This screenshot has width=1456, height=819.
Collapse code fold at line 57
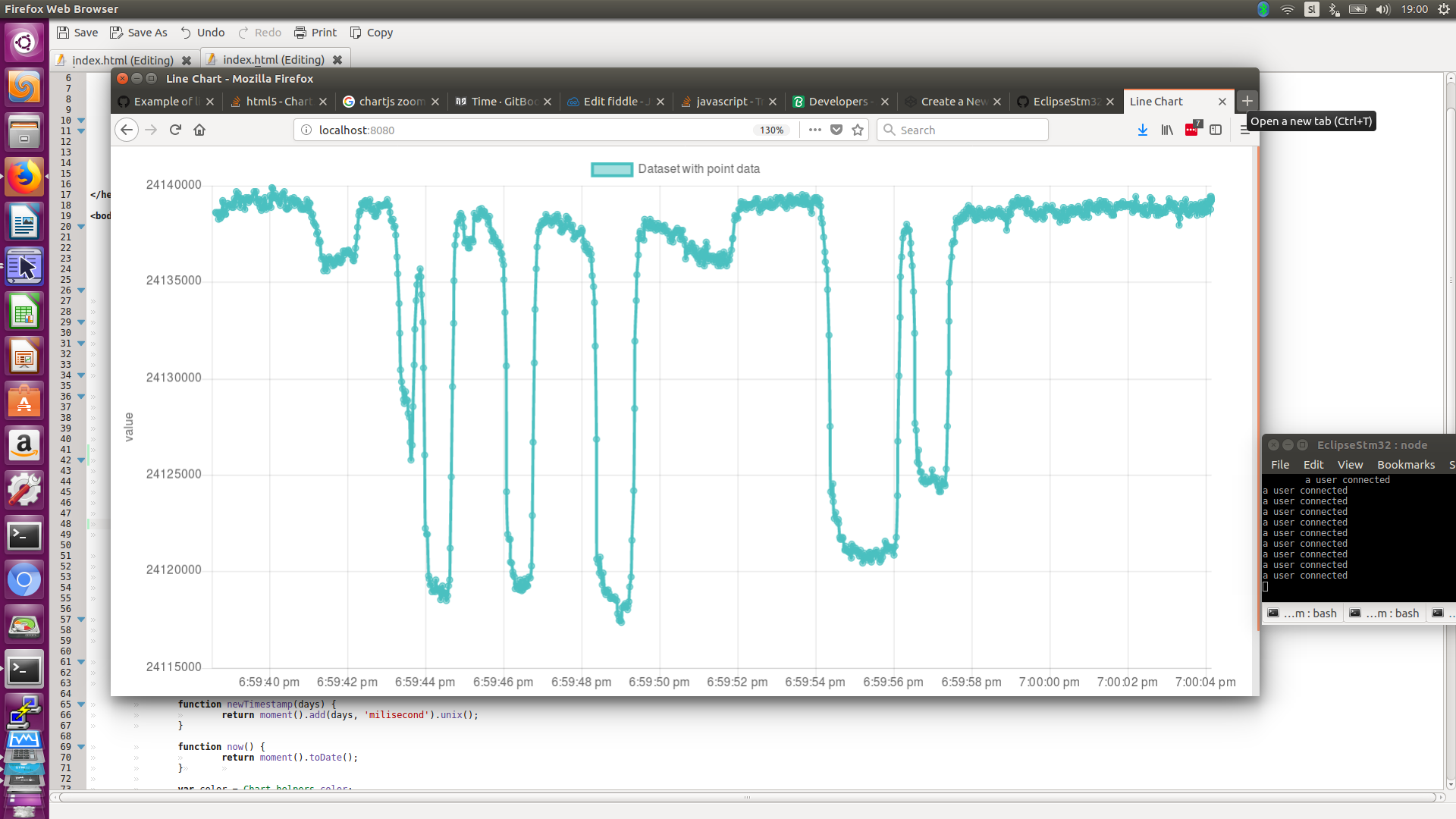[x=81, y=620]
